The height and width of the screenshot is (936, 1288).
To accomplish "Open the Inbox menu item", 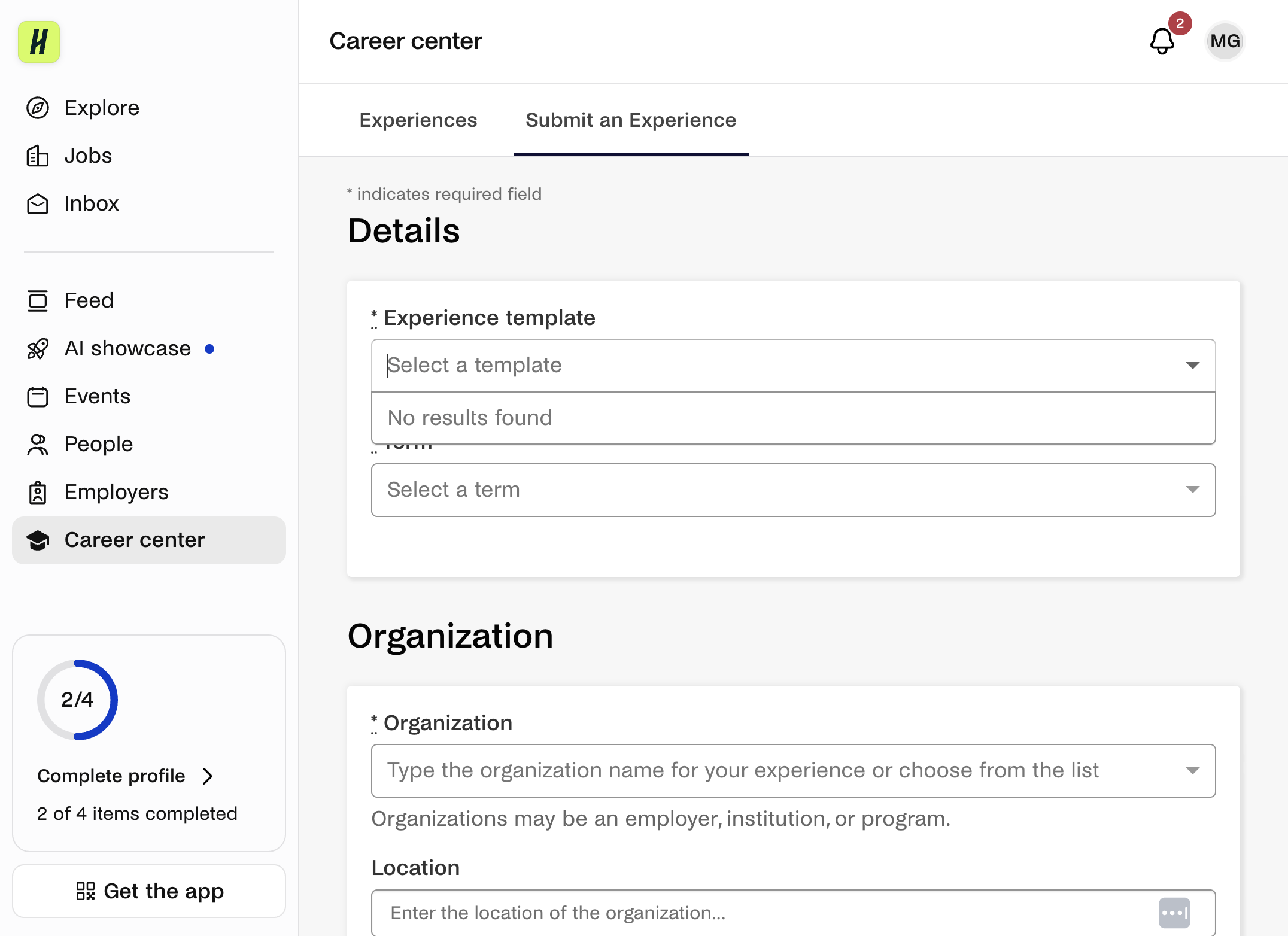I will click(x=149, y=203).
